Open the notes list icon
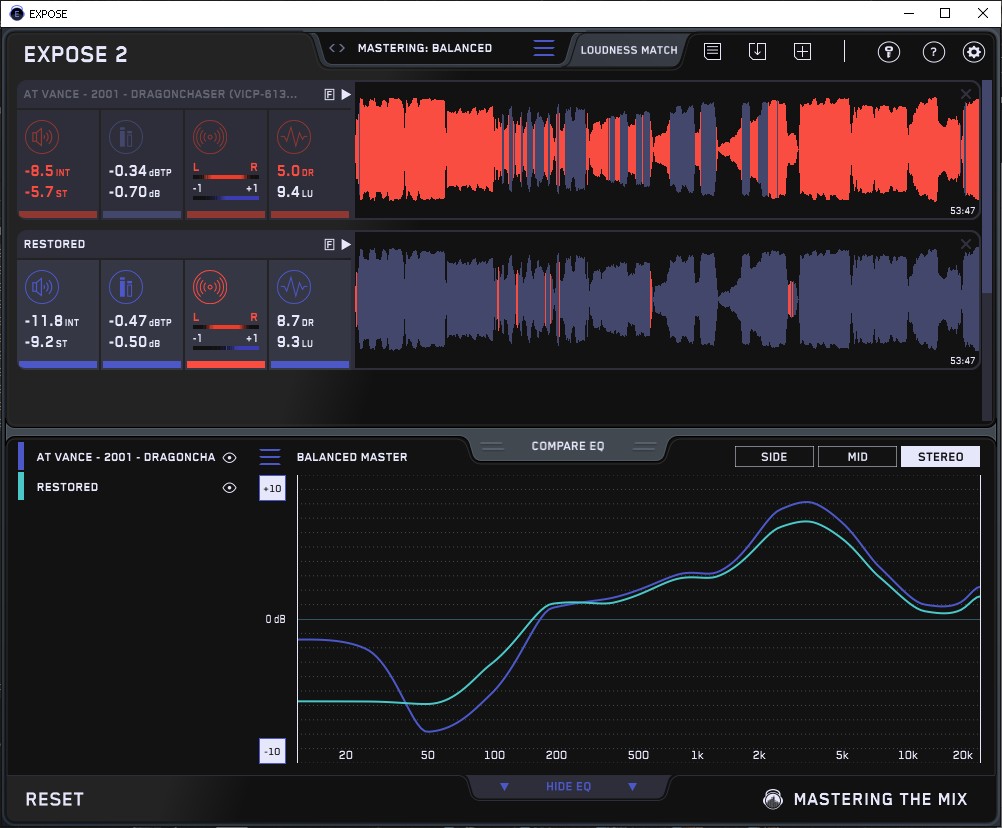This screenshot has width=1002, height=828. tap(712, 51)
